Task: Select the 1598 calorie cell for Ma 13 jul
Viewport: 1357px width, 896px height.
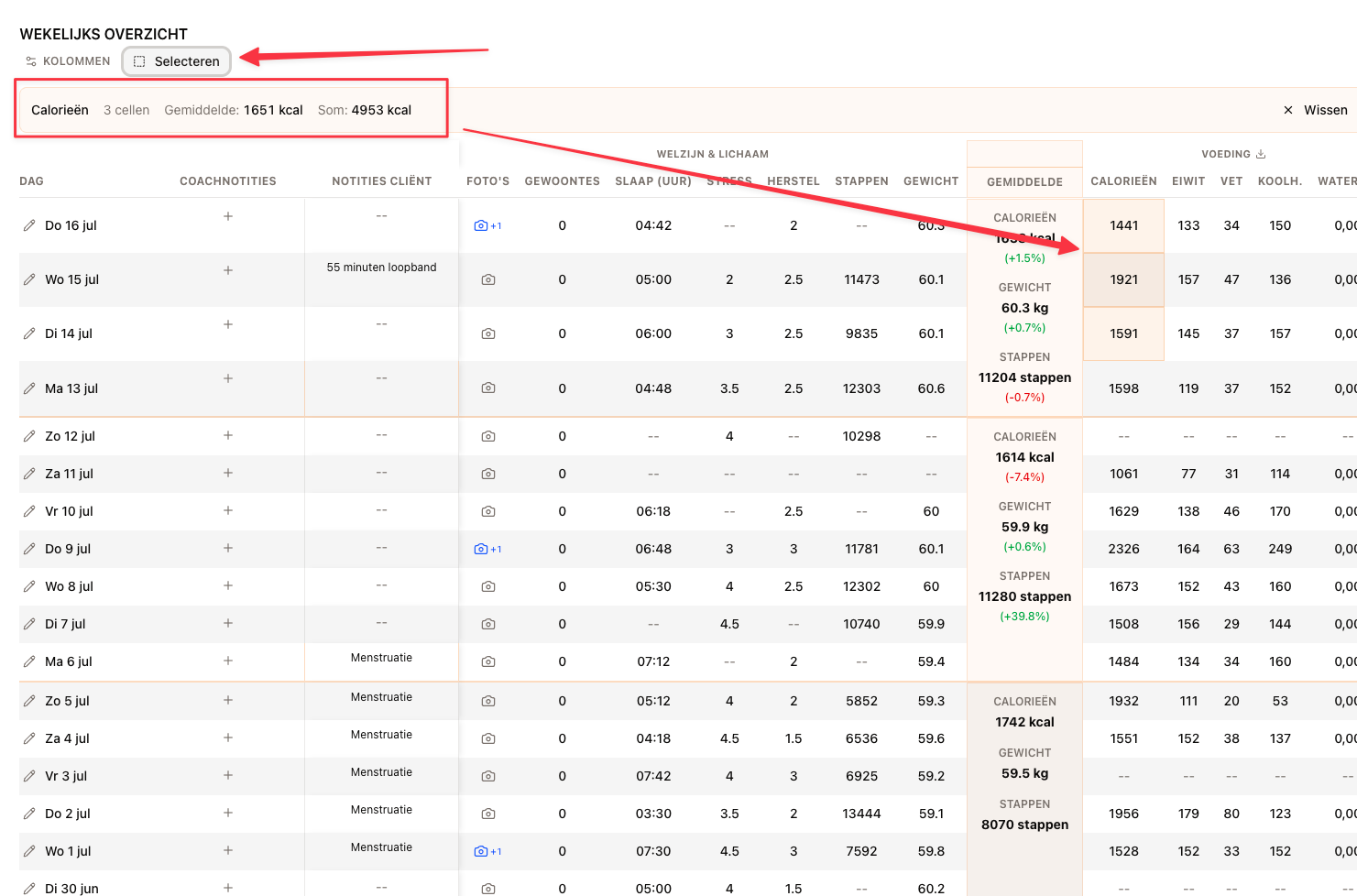Action: (1123, 388)
